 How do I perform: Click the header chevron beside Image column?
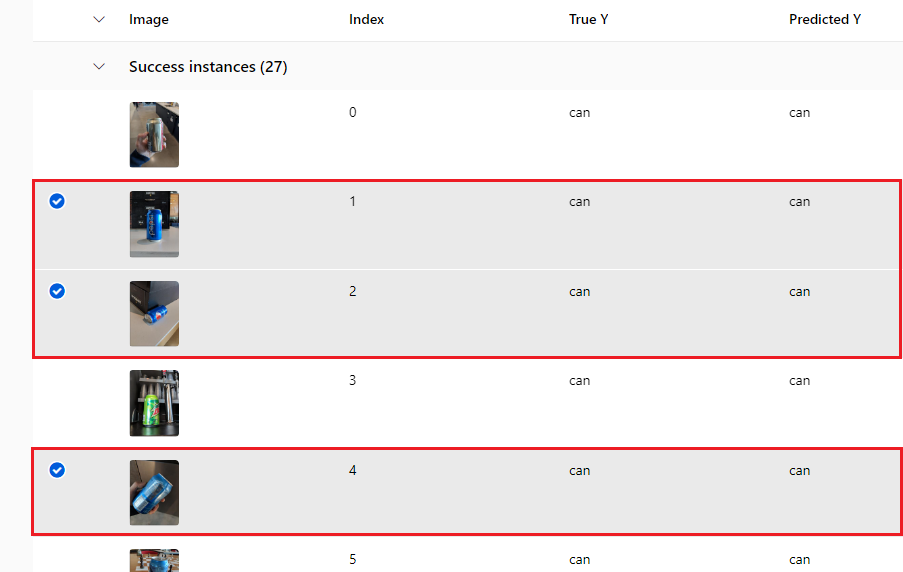99,20
